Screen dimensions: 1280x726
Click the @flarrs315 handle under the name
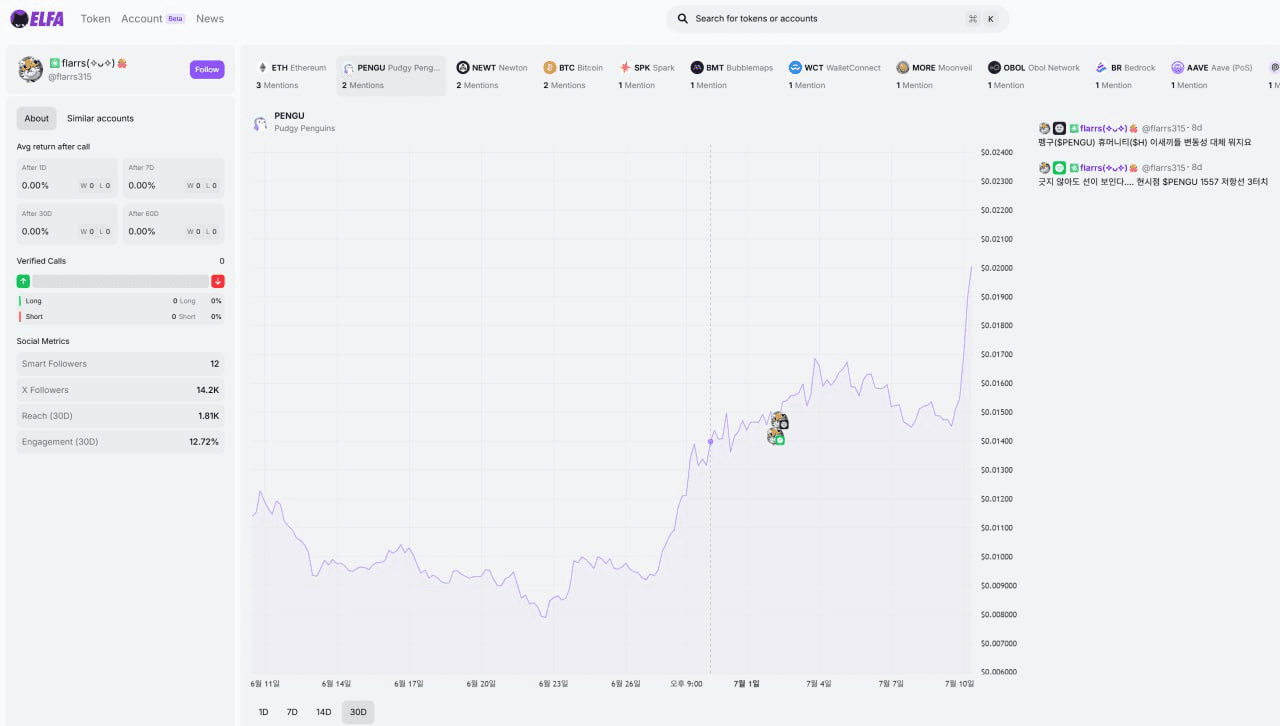[70, 77]
